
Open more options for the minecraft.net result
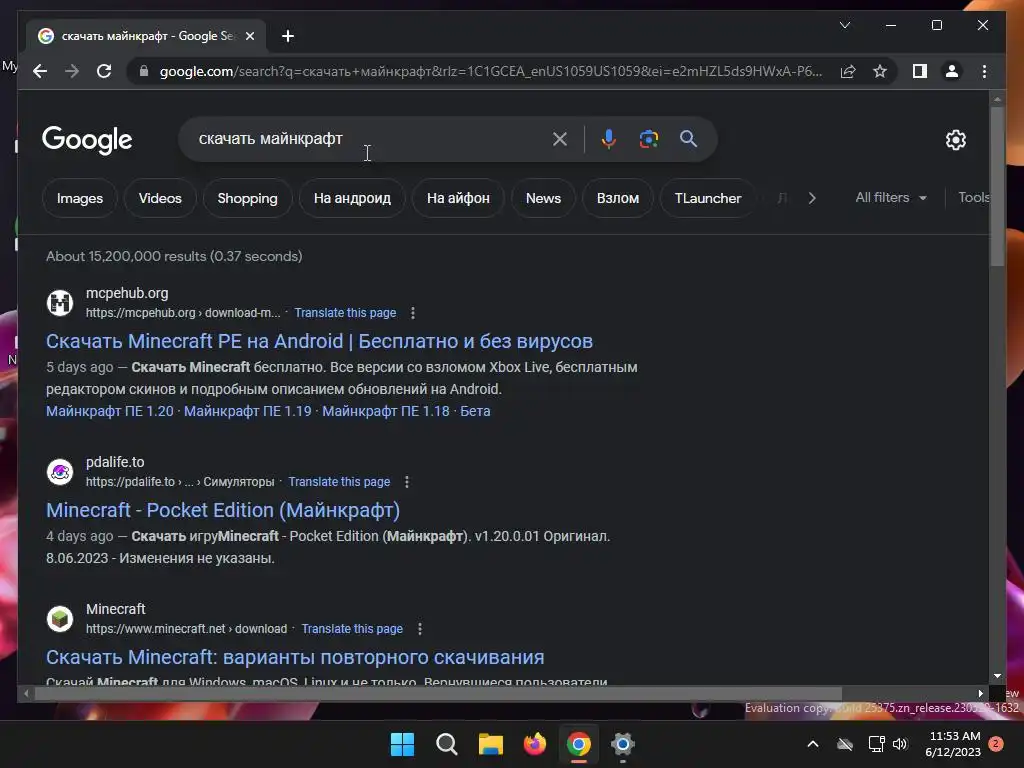(419, 629)
